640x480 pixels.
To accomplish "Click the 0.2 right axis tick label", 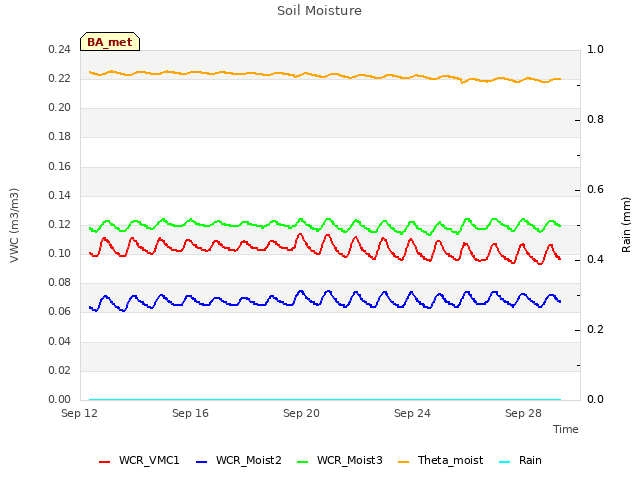I will (595, 329).
